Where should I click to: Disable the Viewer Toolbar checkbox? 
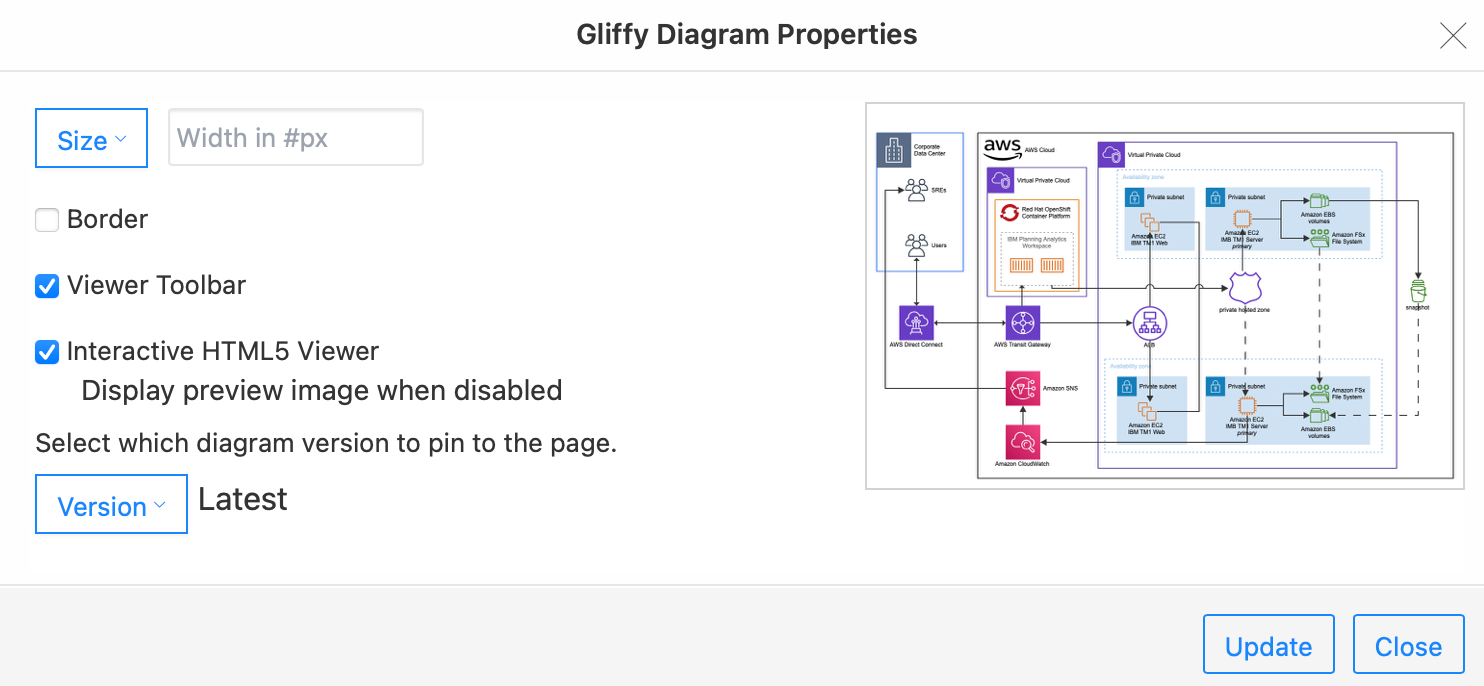pyautogui.click(x=47, y=285)
